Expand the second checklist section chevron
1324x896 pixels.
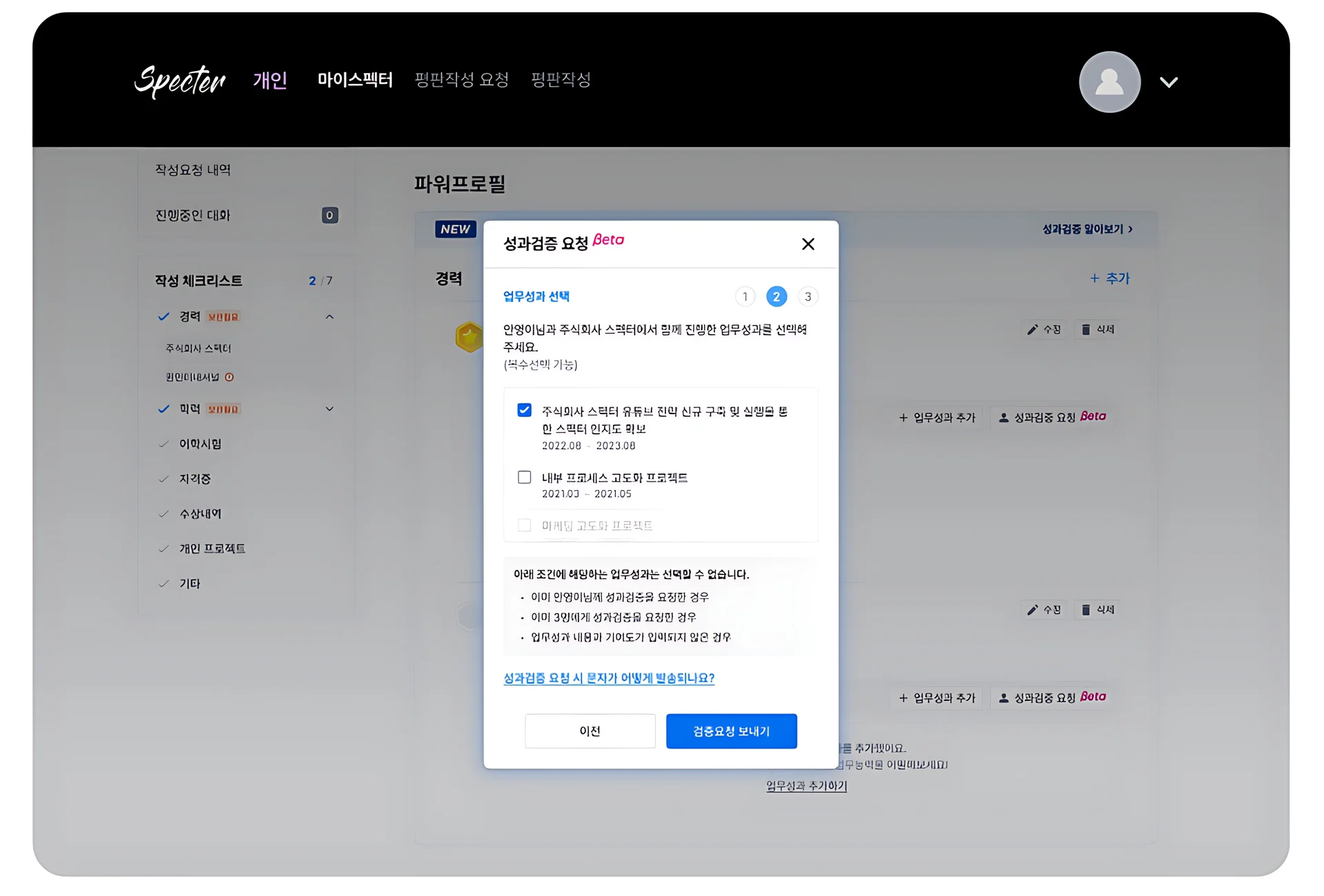[x=330, y=408]
